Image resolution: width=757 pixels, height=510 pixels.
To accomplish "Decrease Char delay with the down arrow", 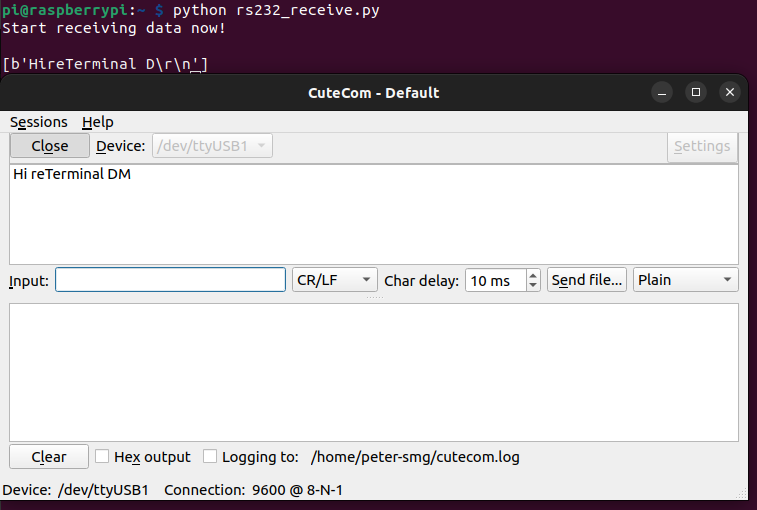I will point(533,286).
